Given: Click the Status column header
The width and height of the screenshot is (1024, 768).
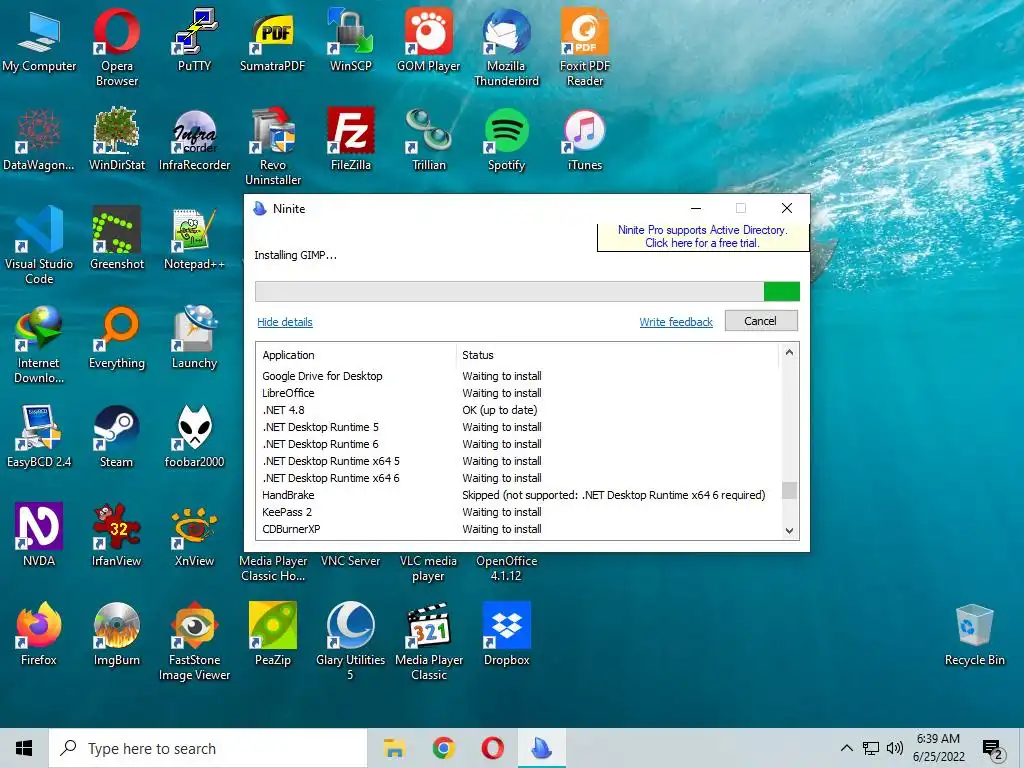Looking at the screenshot, I should (x=617, y=355).
